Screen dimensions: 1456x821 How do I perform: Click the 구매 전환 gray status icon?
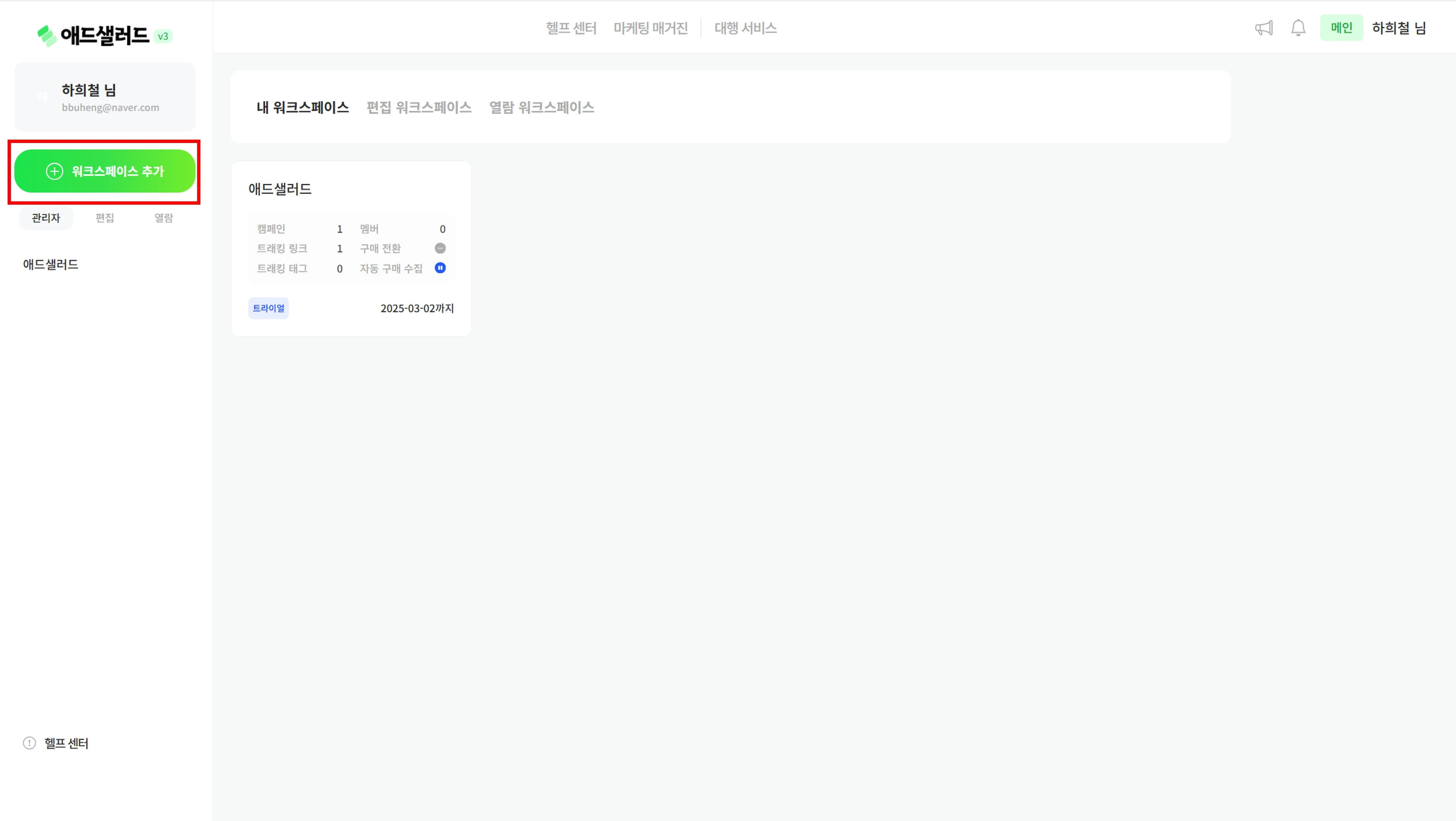click(440, 248)
